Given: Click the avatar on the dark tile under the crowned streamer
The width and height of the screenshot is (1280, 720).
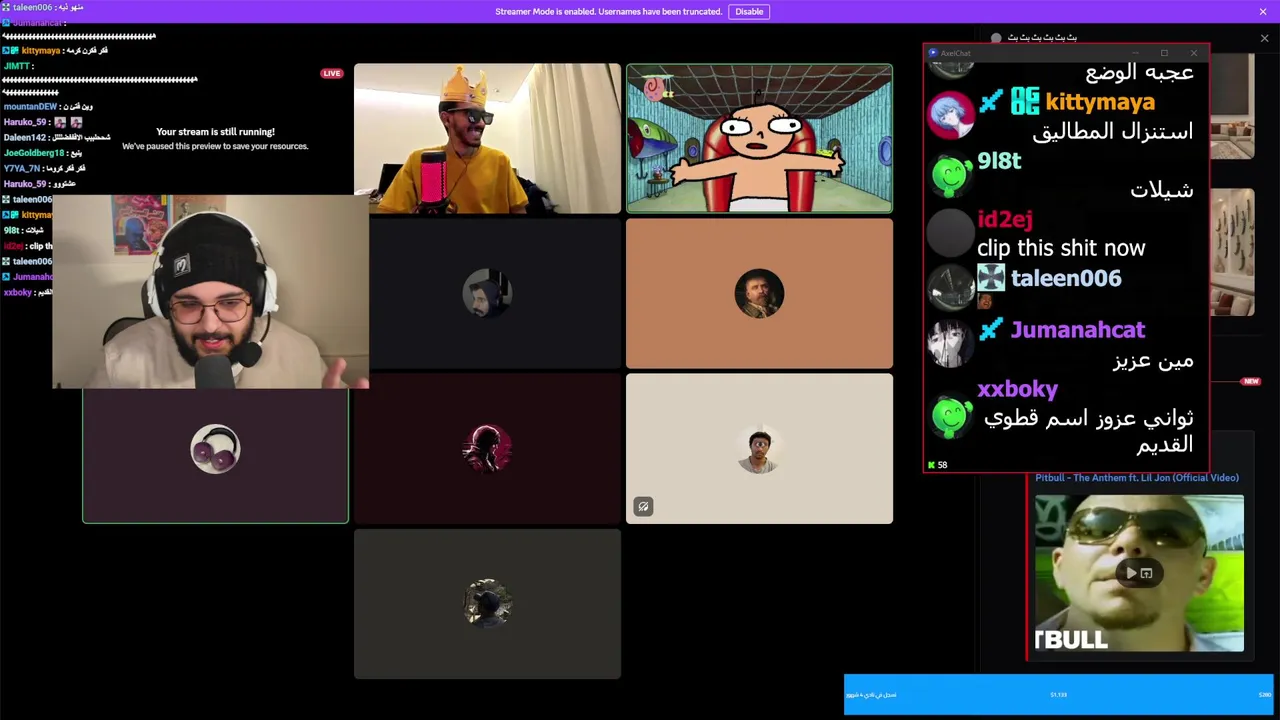Looking at the screenshot, I should 487,294.
